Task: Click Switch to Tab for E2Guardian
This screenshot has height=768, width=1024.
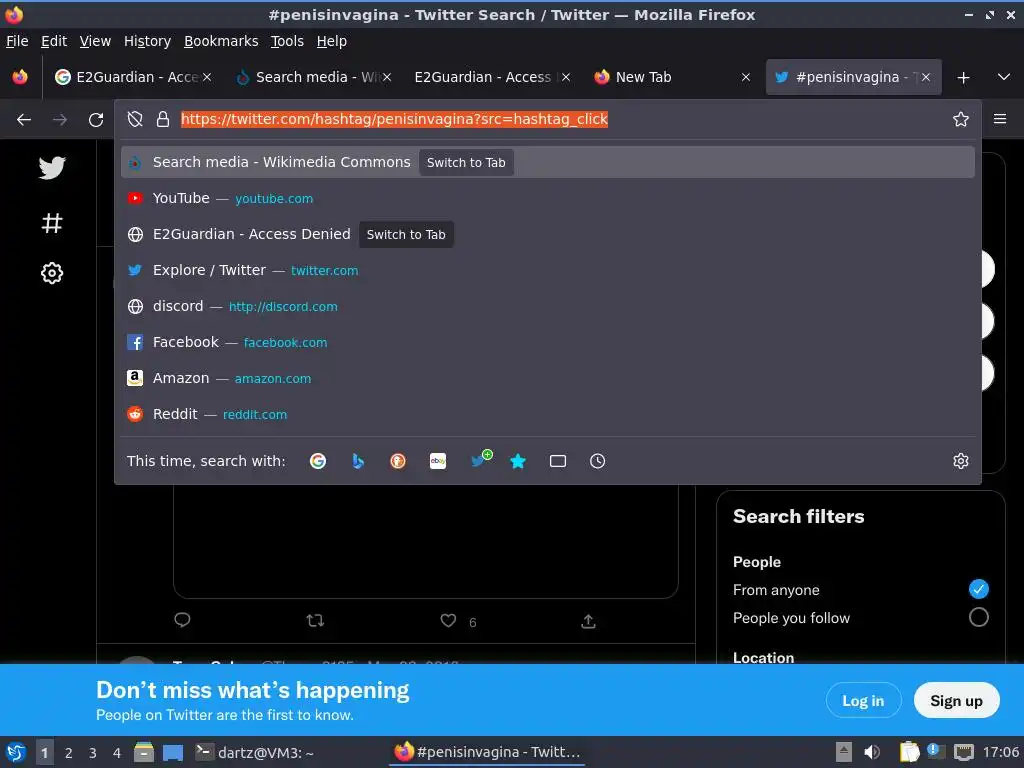Action: point(406,234)
